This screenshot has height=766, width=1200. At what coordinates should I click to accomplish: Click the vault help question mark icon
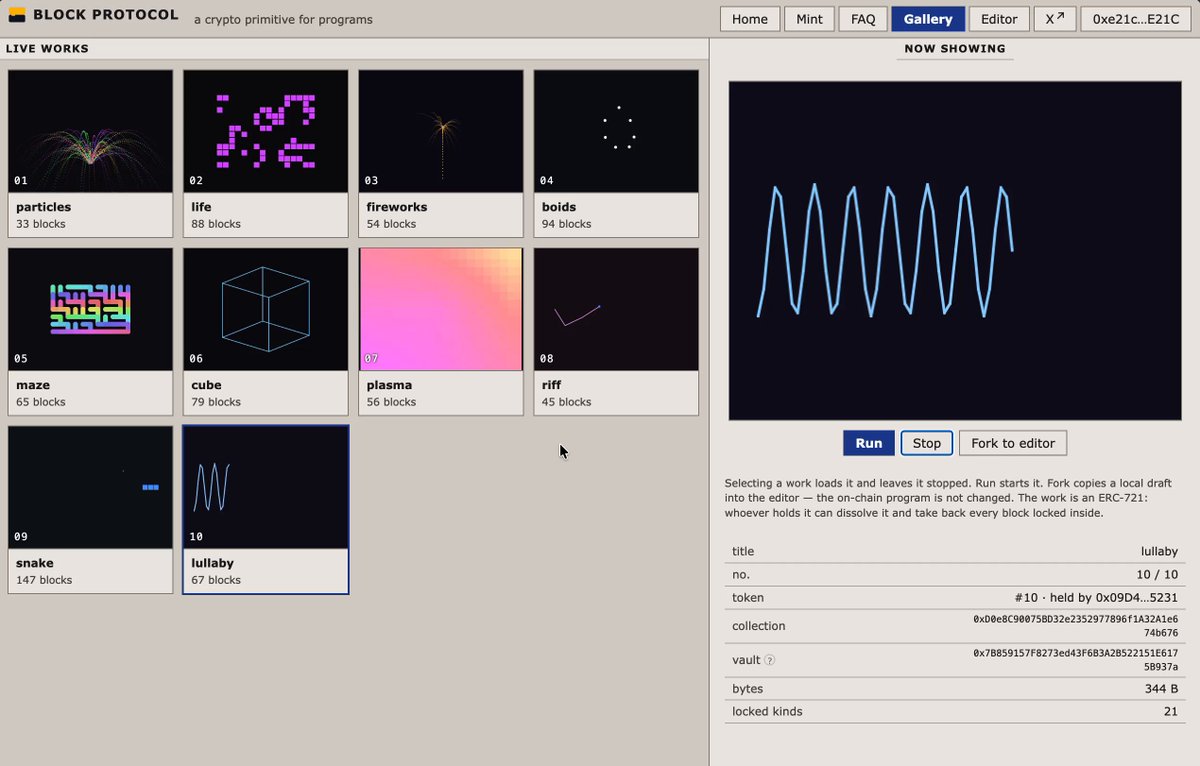[769, 660]
